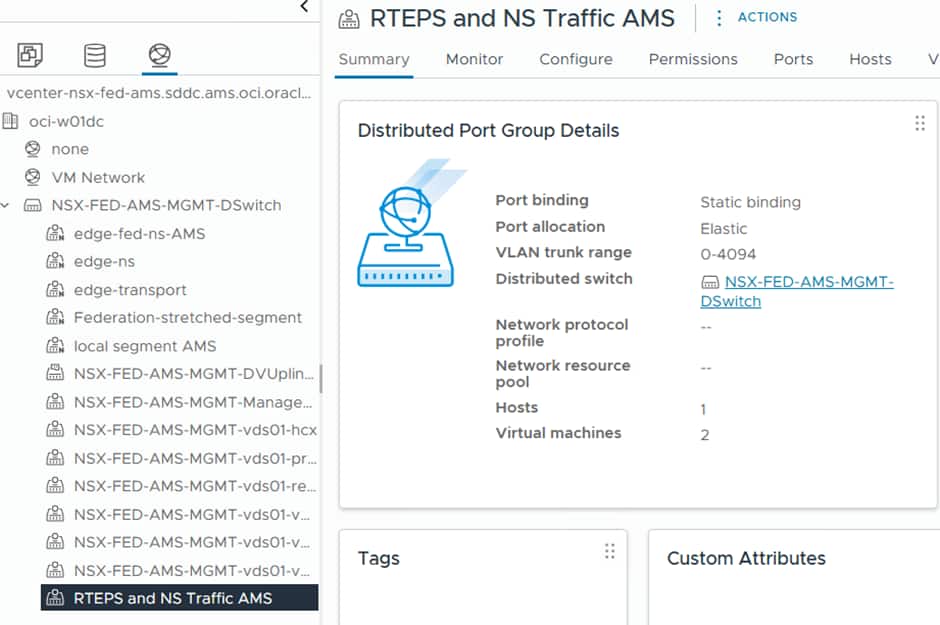Click drag handle of the Tags card
Image resolution: width=940 pixels, height=625 pixels.
pyautogui.click(x=610, y=551)
